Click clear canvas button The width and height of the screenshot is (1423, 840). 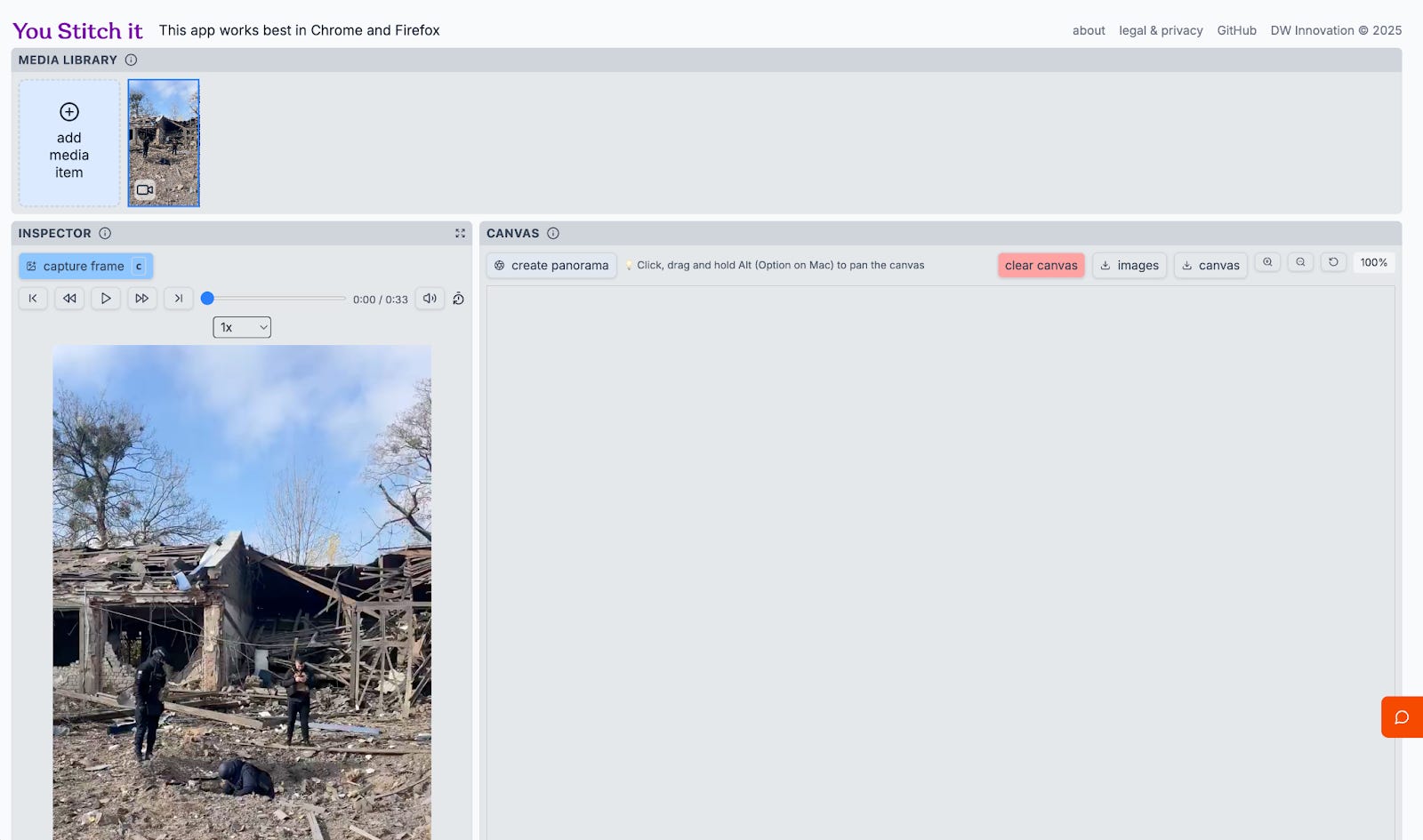click(1041, 265)
